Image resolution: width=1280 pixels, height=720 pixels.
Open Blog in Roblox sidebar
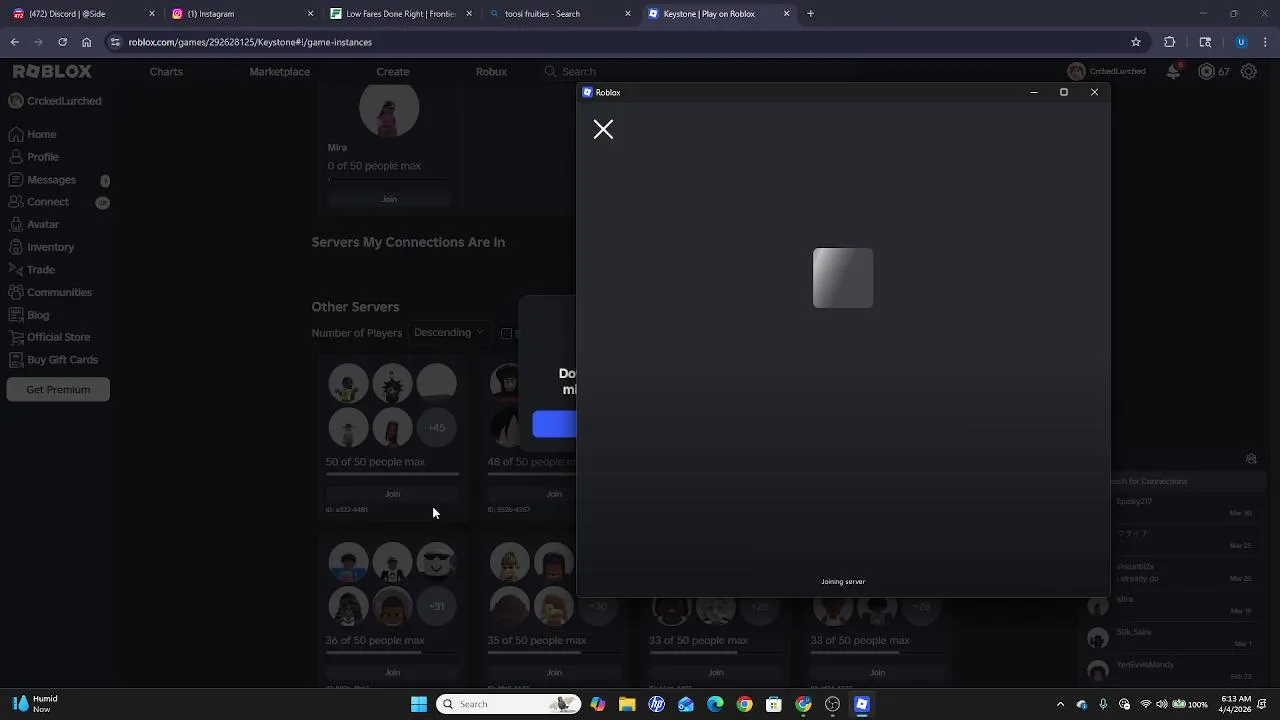click(38, 315)
